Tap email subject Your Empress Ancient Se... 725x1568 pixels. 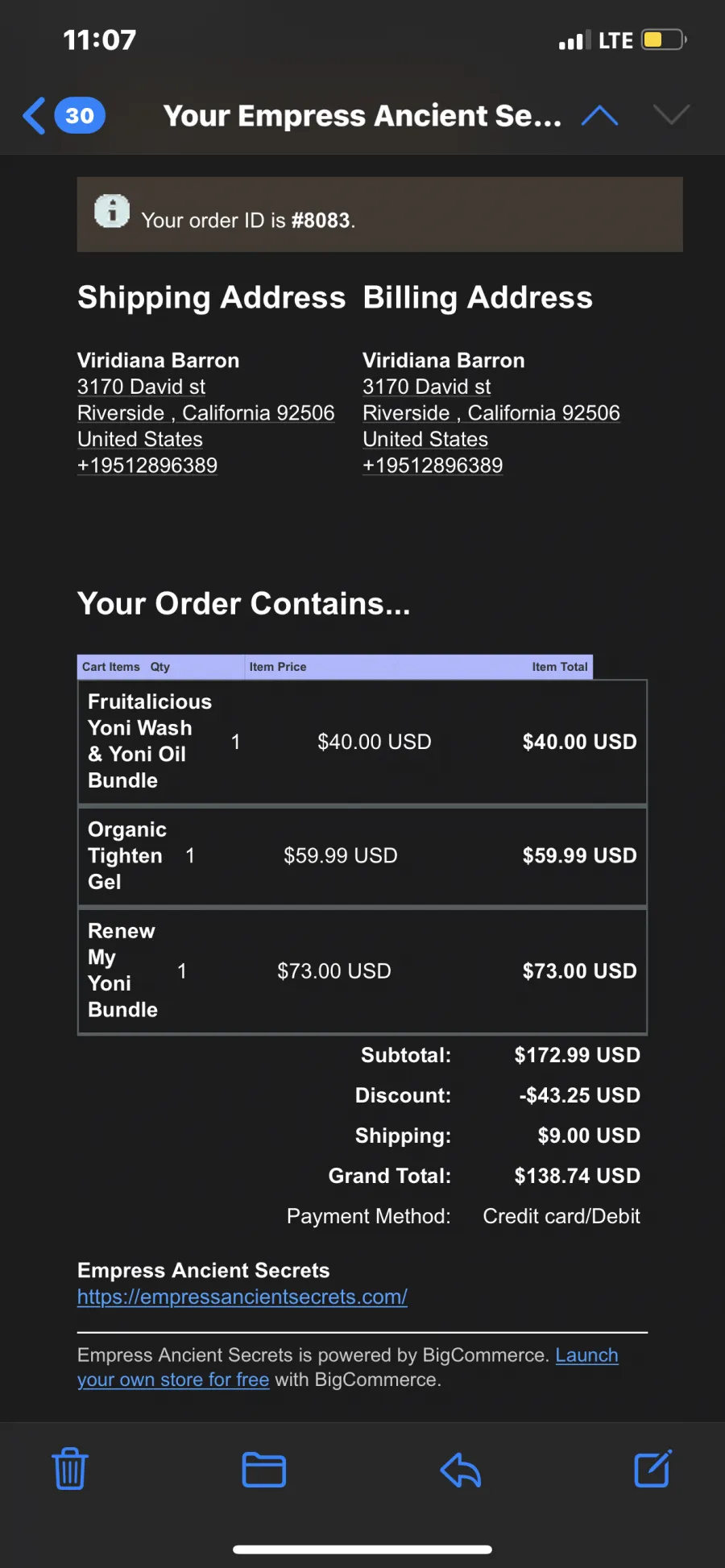(x=362, y=116)
